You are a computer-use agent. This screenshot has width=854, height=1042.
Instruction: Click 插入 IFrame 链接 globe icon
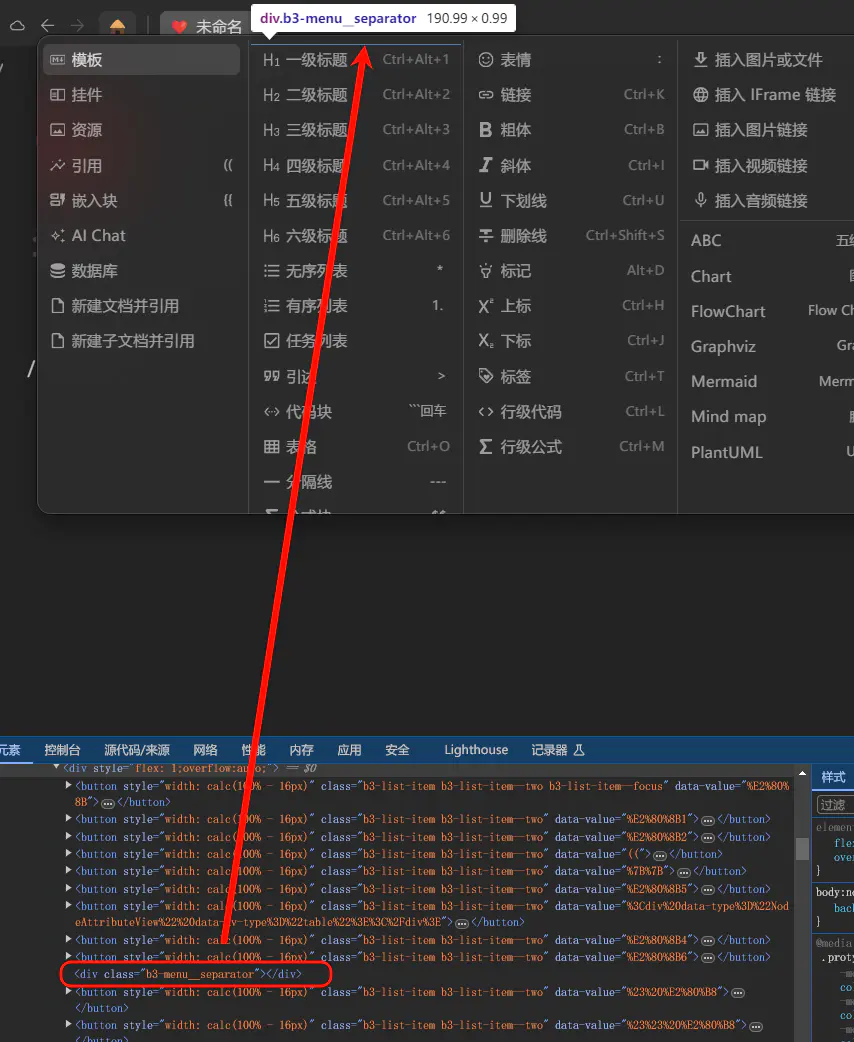point(700,95)
